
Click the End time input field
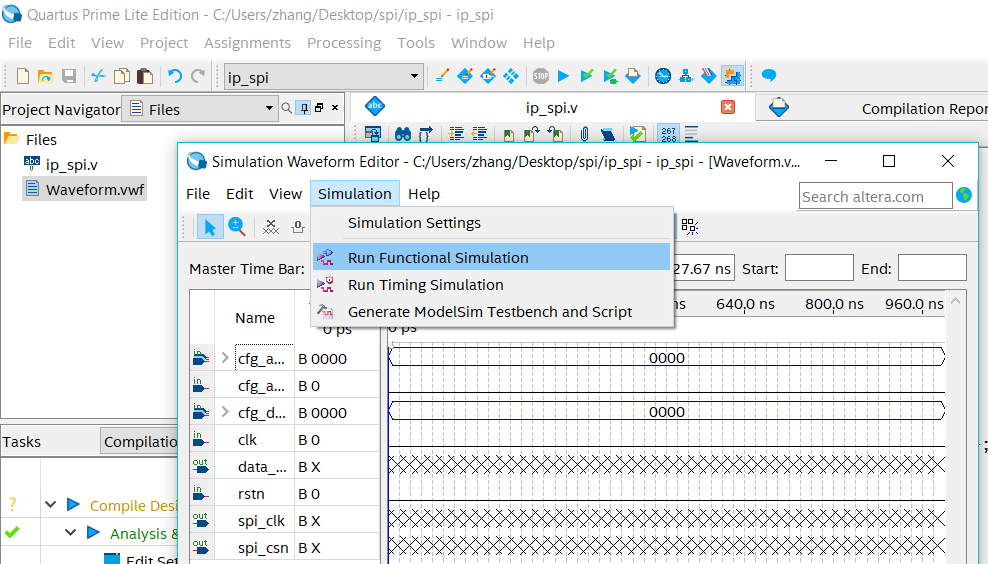pos(932,268)
